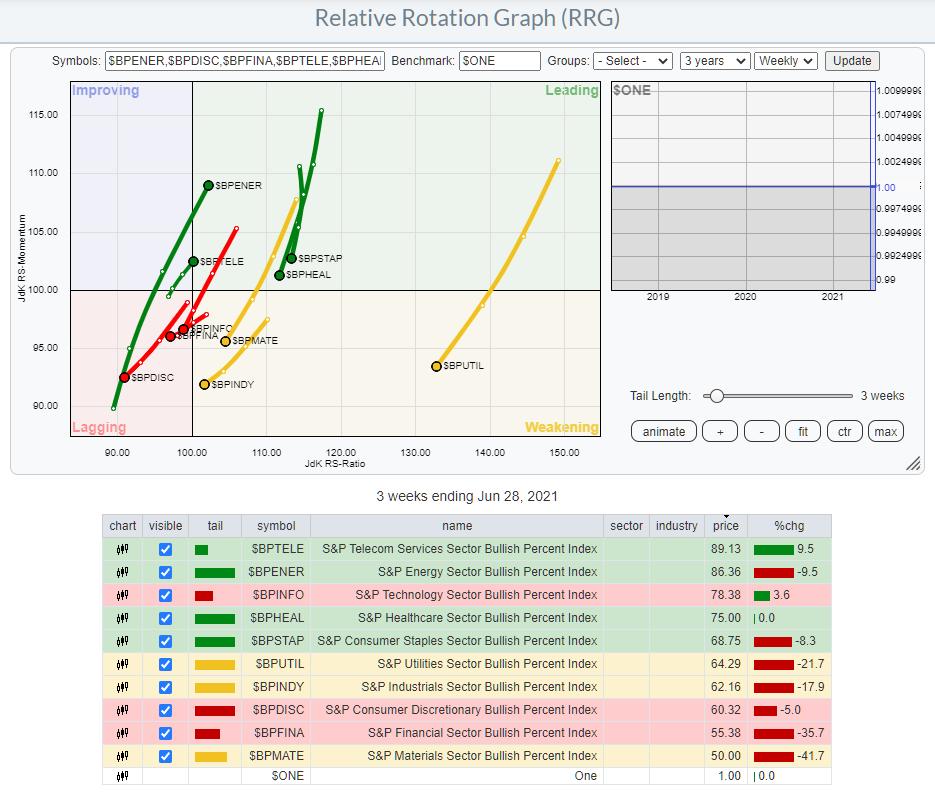
Task: Open chart icon for $BPHEAL row
Action: click(x=123, y=618)
